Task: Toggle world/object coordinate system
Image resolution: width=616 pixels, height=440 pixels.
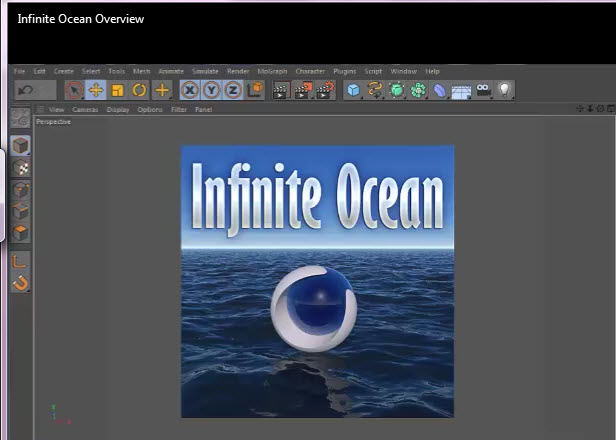Action: (255, 90)
